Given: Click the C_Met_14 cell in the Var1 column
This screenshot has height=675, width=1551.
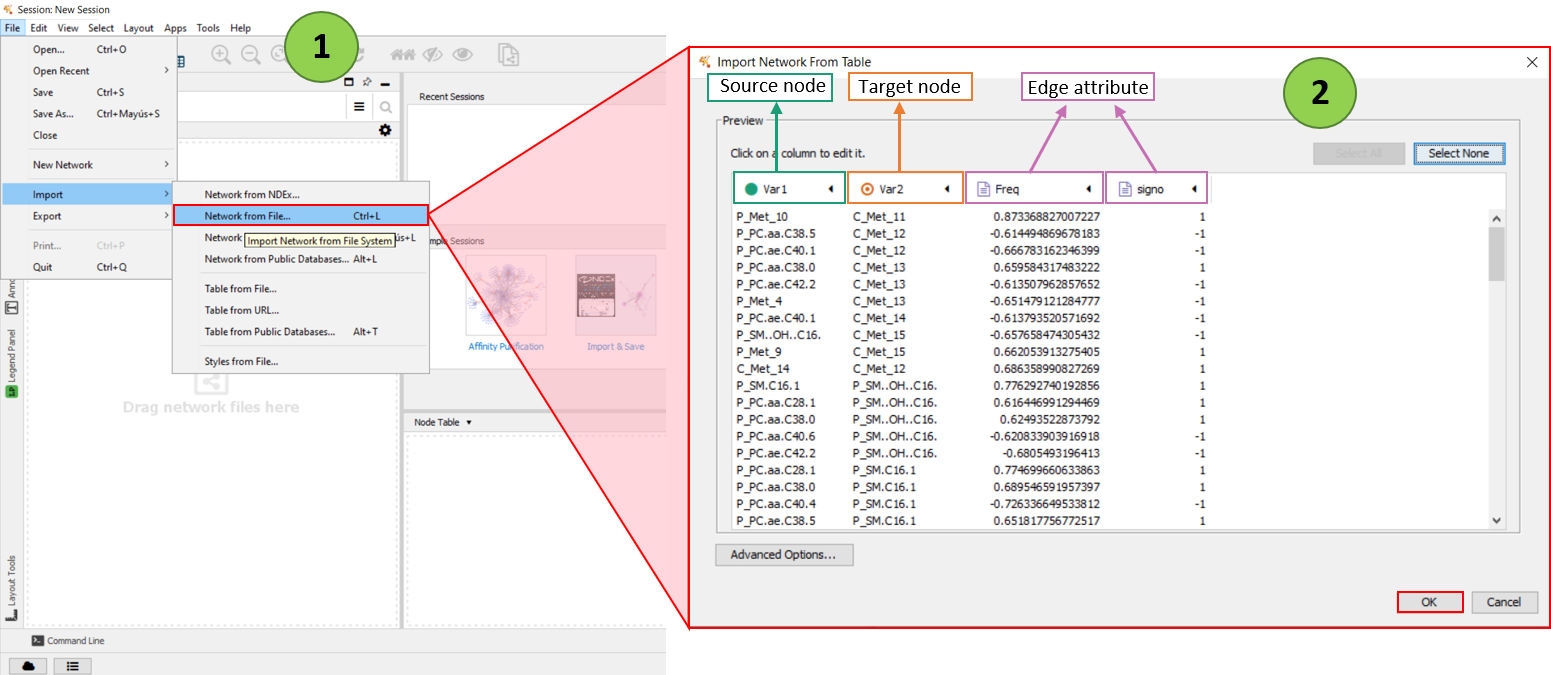Looking at the screenshot, I should pyautogui.click(x=762, y=369).
